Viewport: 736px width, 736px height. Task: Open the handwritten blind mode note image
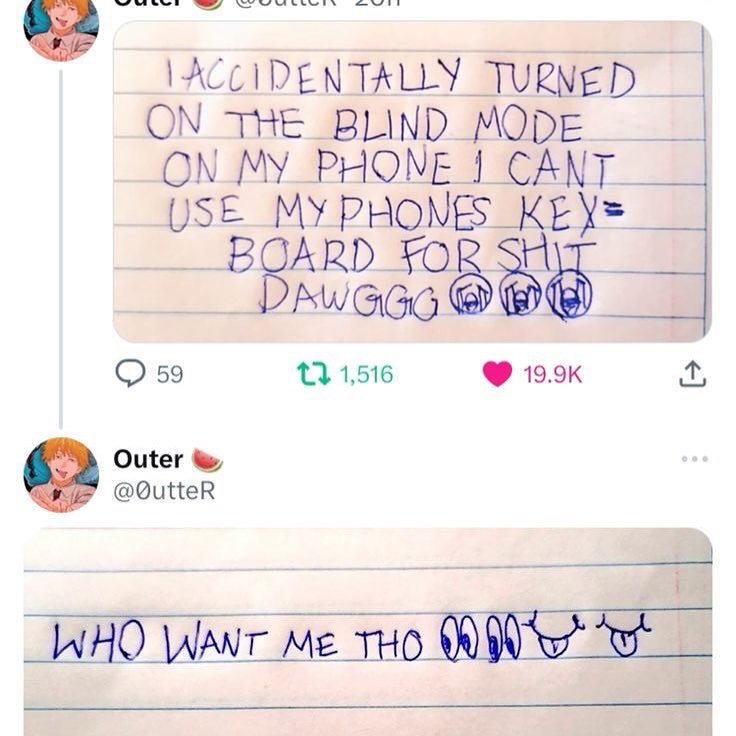coord(412,182)
